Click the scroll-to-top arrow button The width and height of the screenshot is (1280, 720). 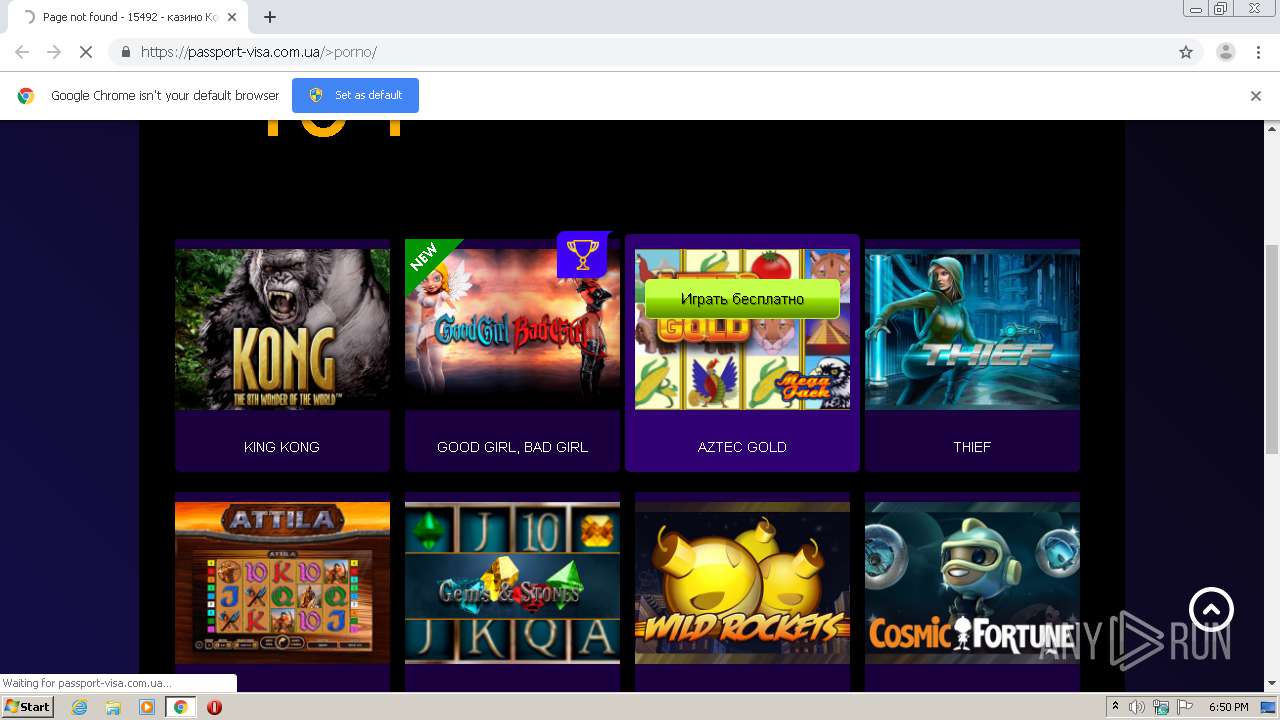[x=1211, y=610]
